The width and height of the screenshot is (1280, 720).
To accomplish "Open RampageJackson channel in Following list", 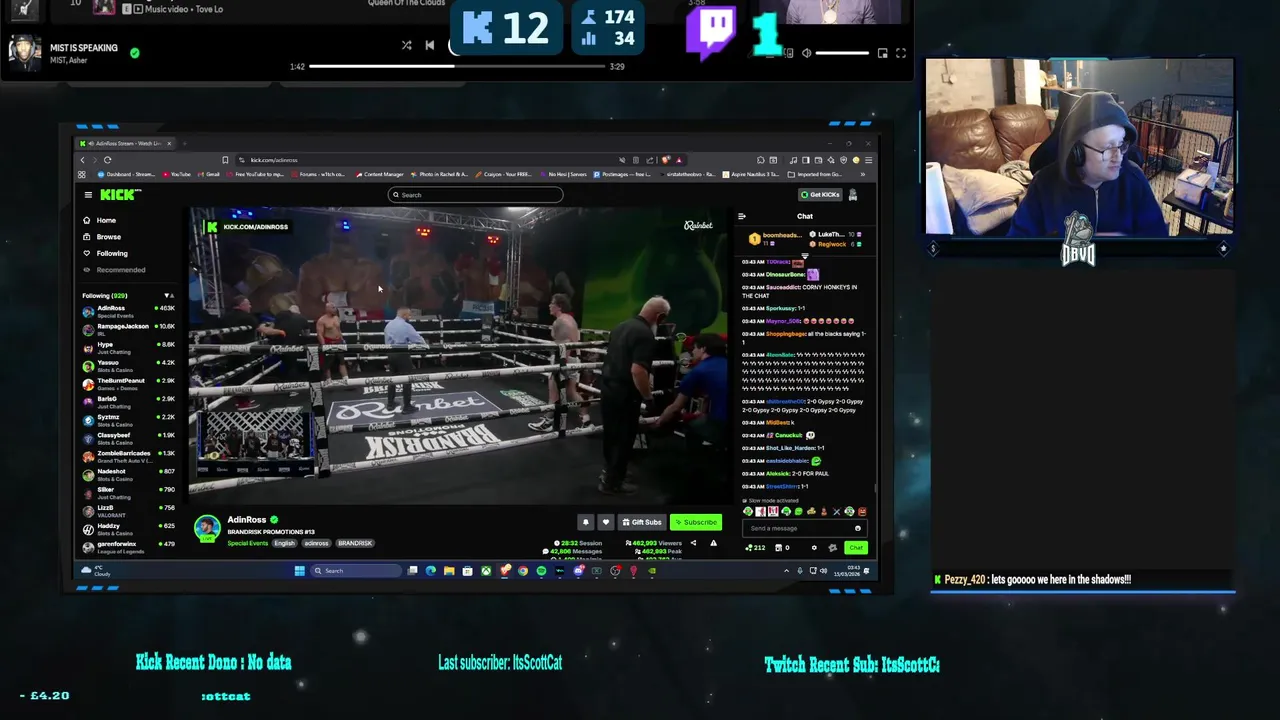I will (x=128, y=329).
